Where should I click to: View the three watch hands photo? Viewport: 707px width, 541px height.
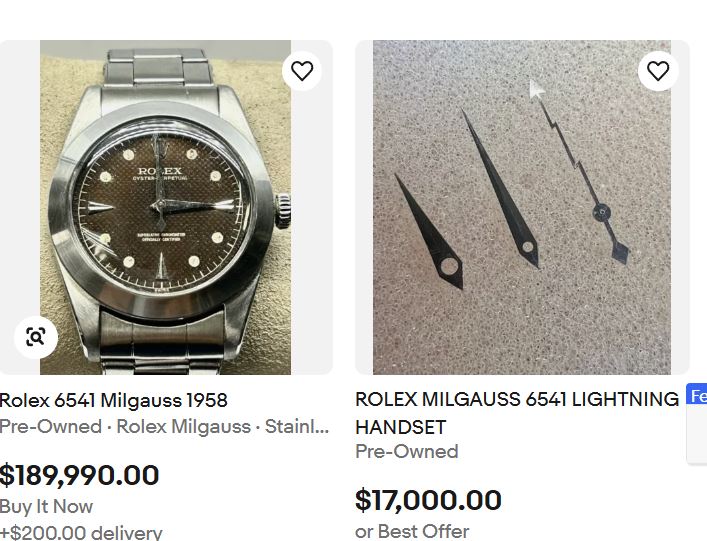coord(522,207)
